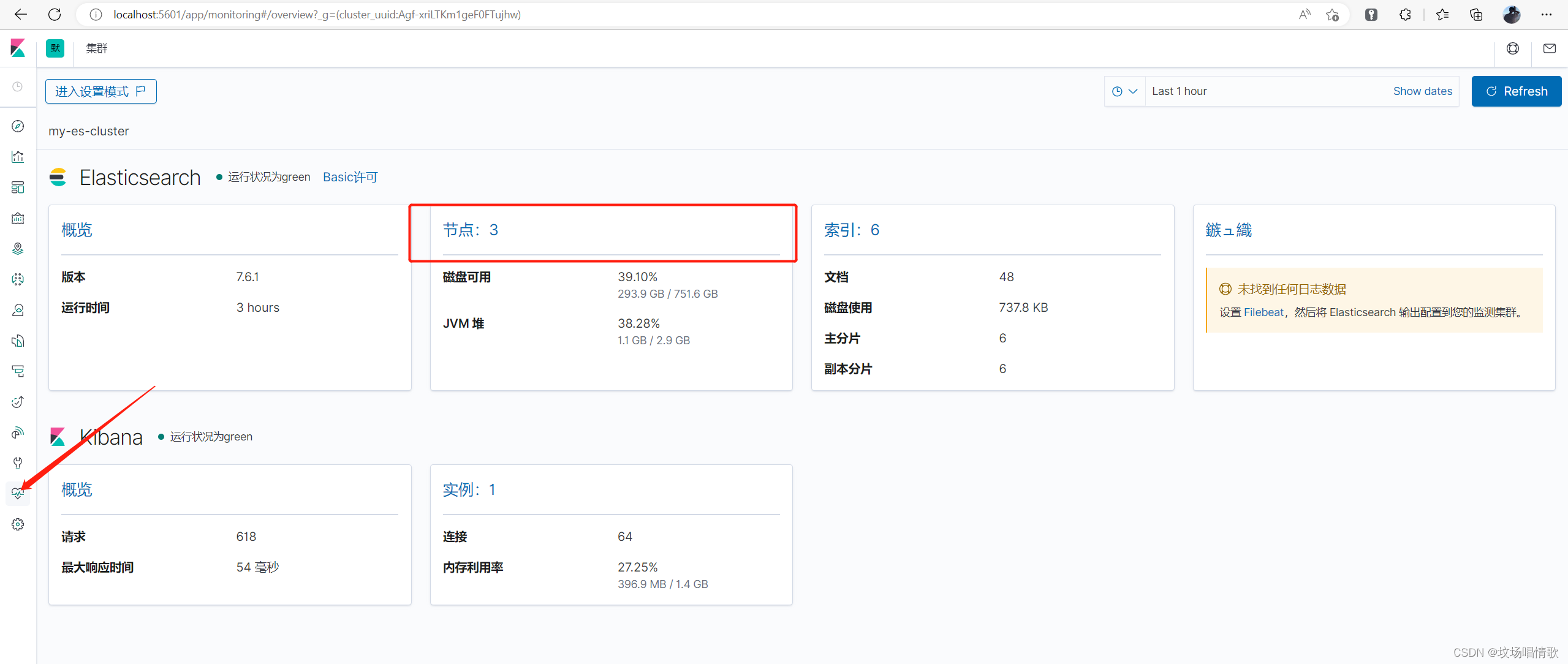The height and width of the screenshot is (664, 1568).
Task: Open the Management gear icon
Action: (x=18, y=524)
